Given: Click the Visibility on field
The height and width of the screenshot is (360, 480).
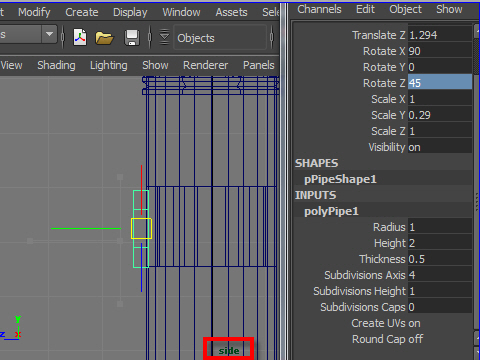Looking at the screenshot, I should click(440, 147).
